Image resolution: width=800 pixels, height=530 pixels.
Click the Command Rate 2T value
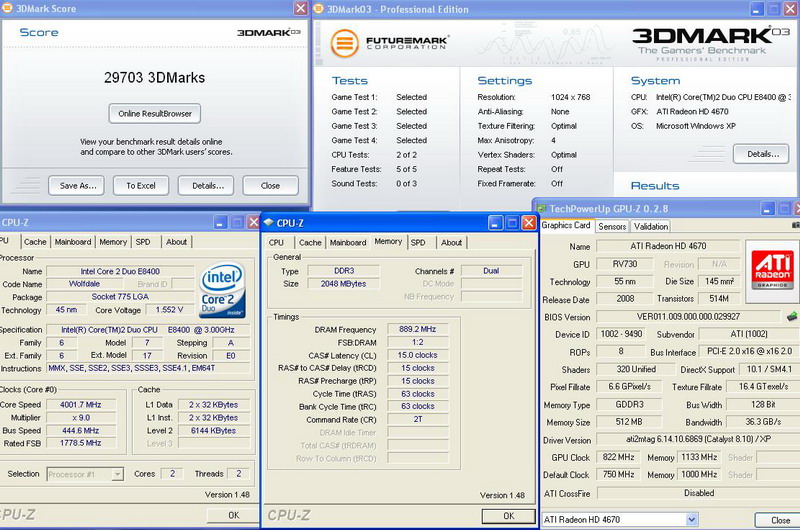pyautogui.click(x=418, y=419)
